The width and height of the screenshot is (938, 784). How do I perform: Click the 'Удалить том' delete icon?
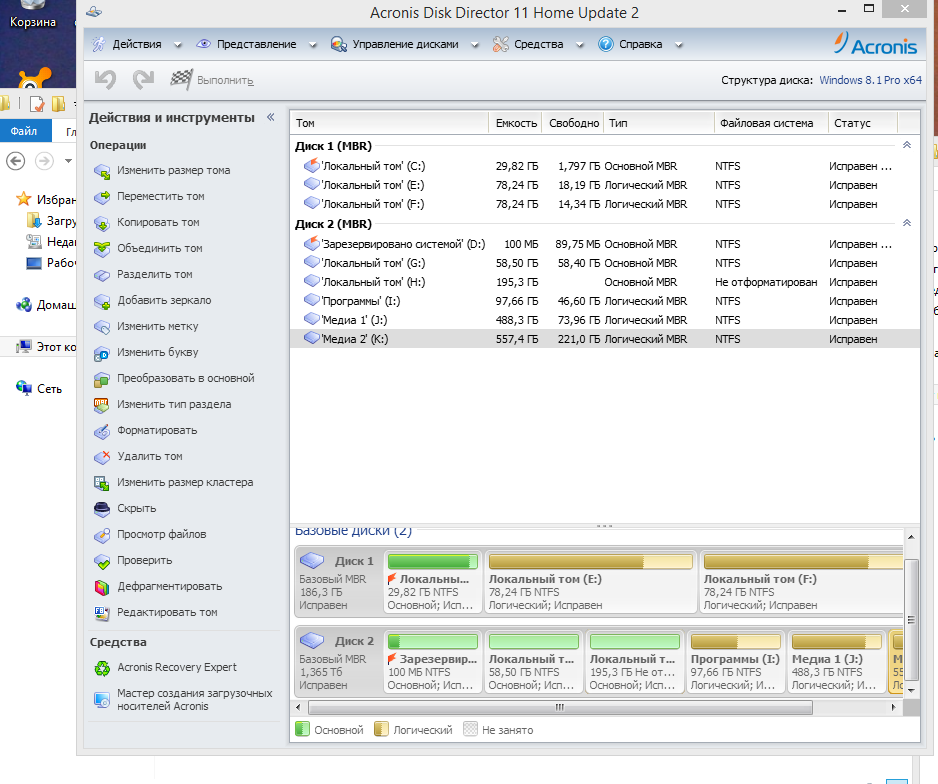tap(102, 457)
